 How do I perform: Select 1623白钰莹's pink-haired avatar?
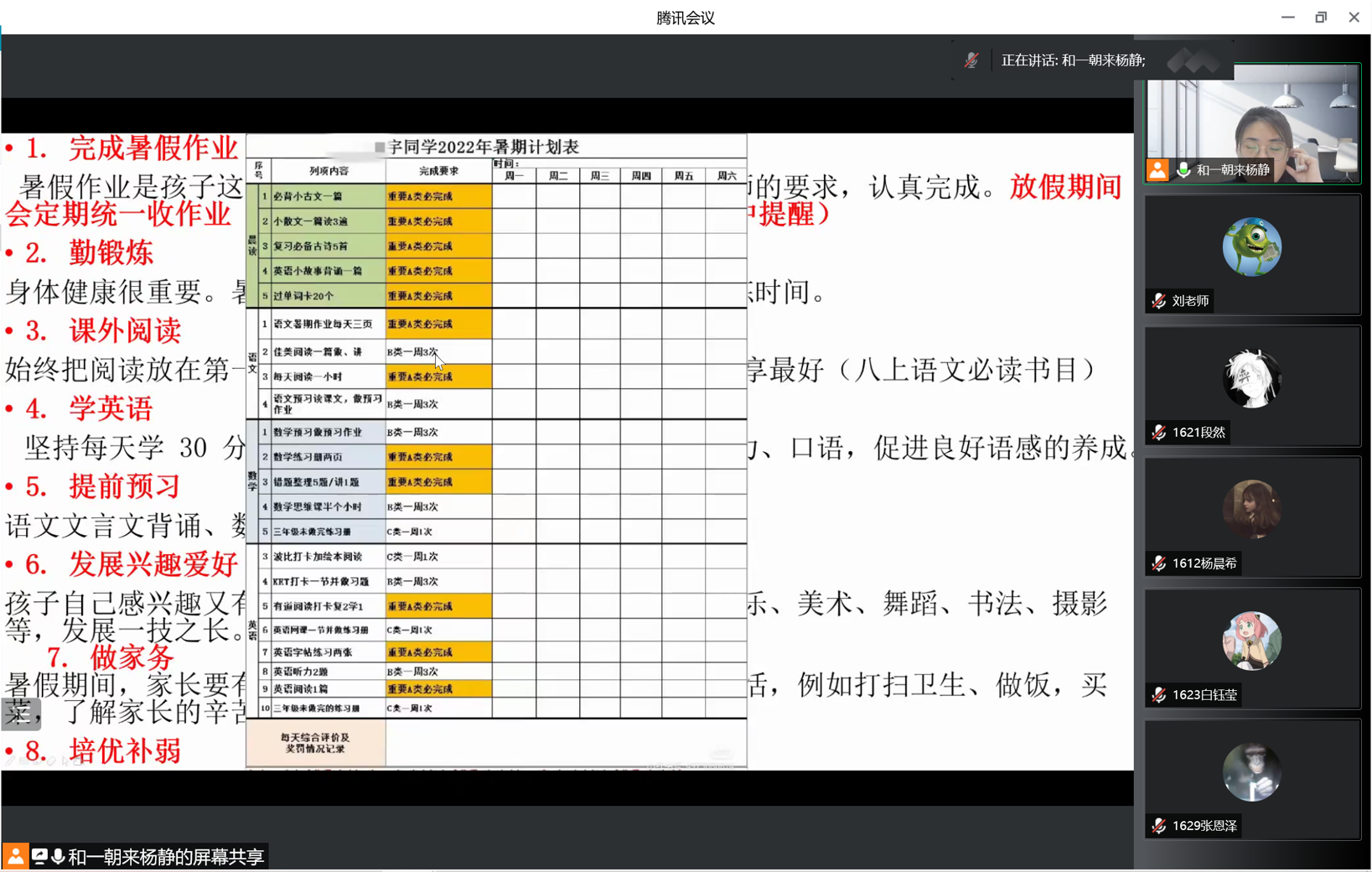coord(1251,641)
